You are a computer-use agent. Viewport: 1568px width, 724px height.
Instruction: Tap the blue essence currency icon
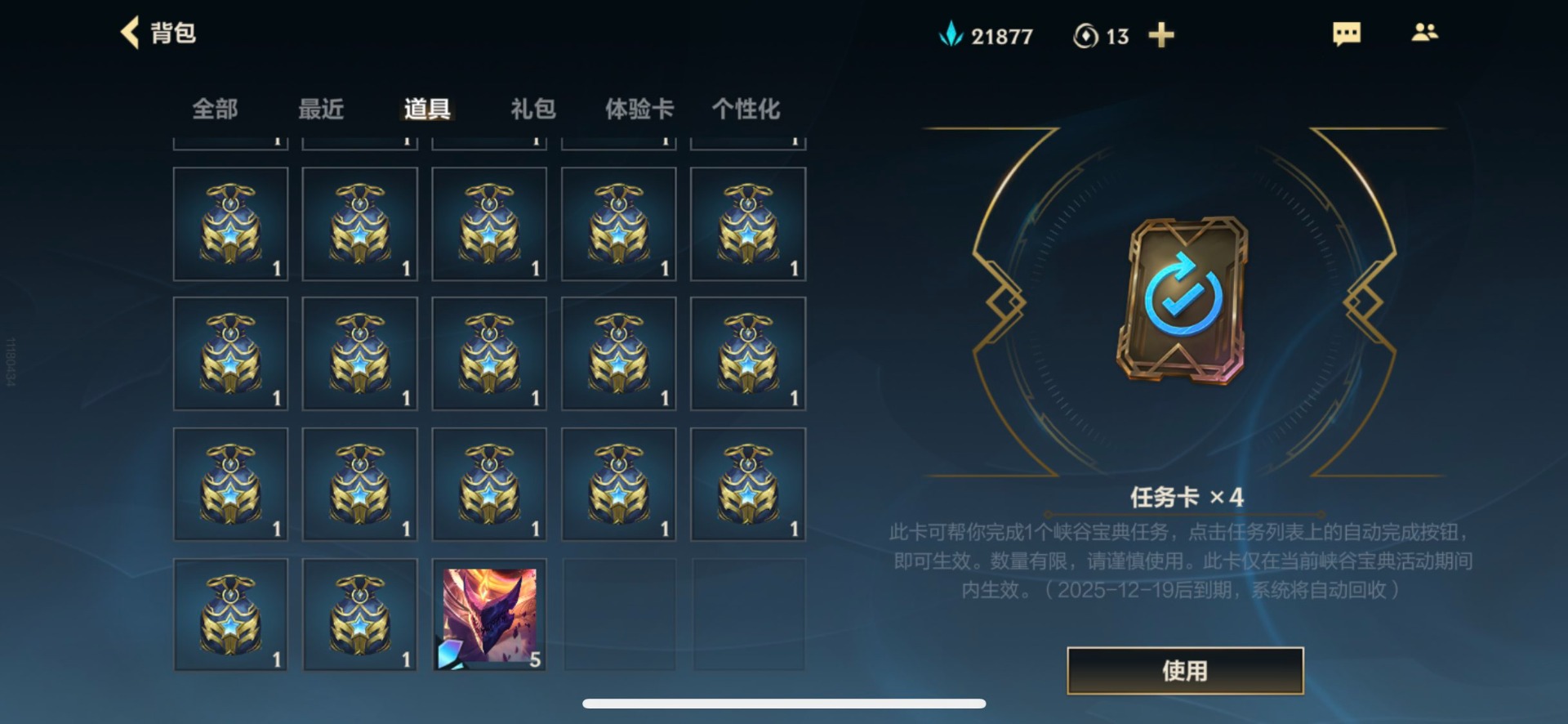pyautogui.click(x=951, y=34)
